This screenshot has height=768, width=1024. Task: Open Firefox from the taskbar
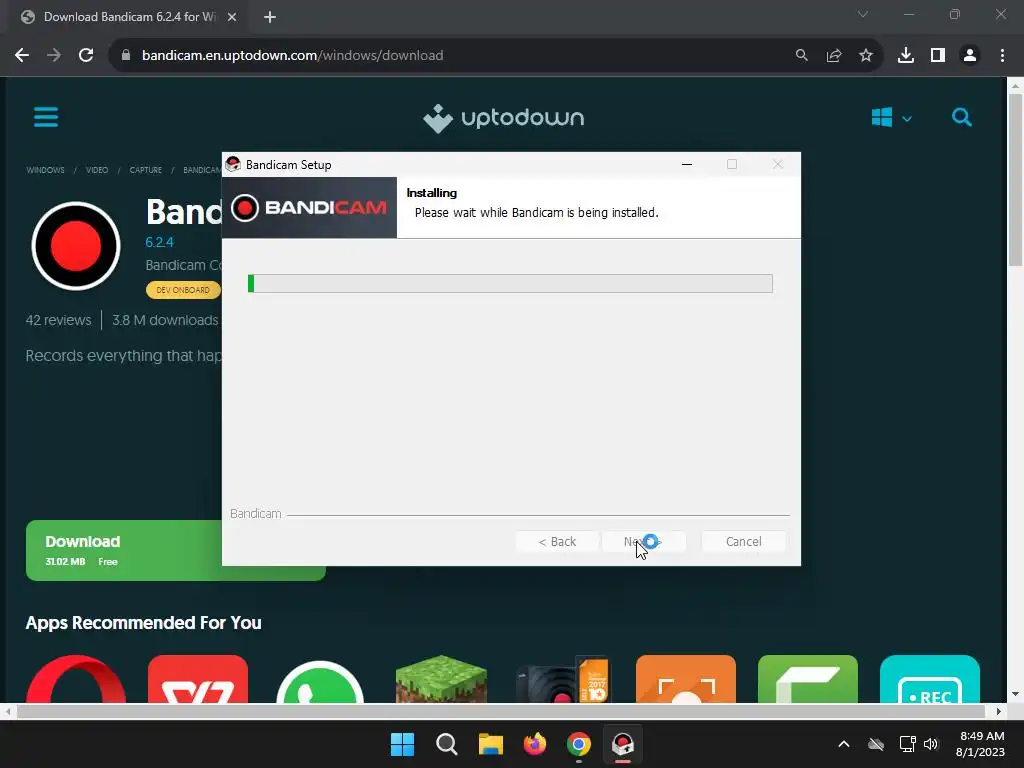[535, 744]
